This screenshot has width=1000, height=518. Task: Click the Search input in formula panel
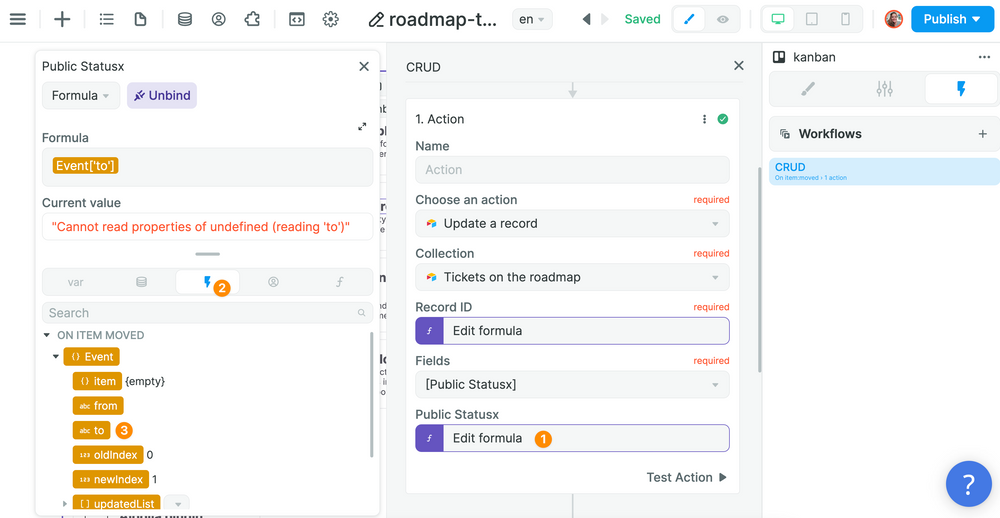pos(200,313)
